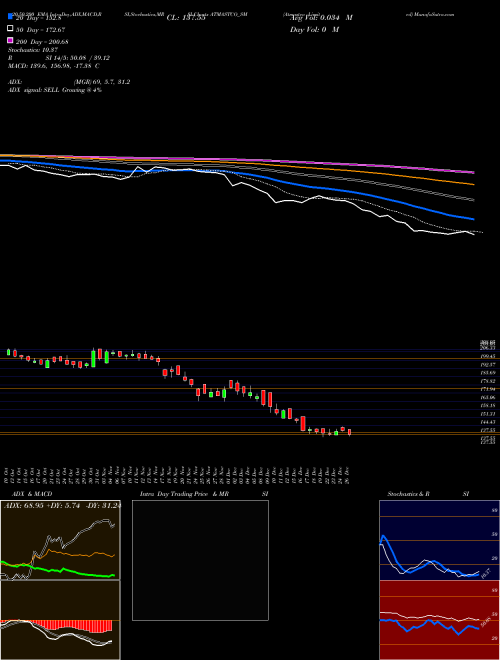The image size is (500, 660).
Task: Select the '200 Day = 209.68' legend text
Action: 42,42
